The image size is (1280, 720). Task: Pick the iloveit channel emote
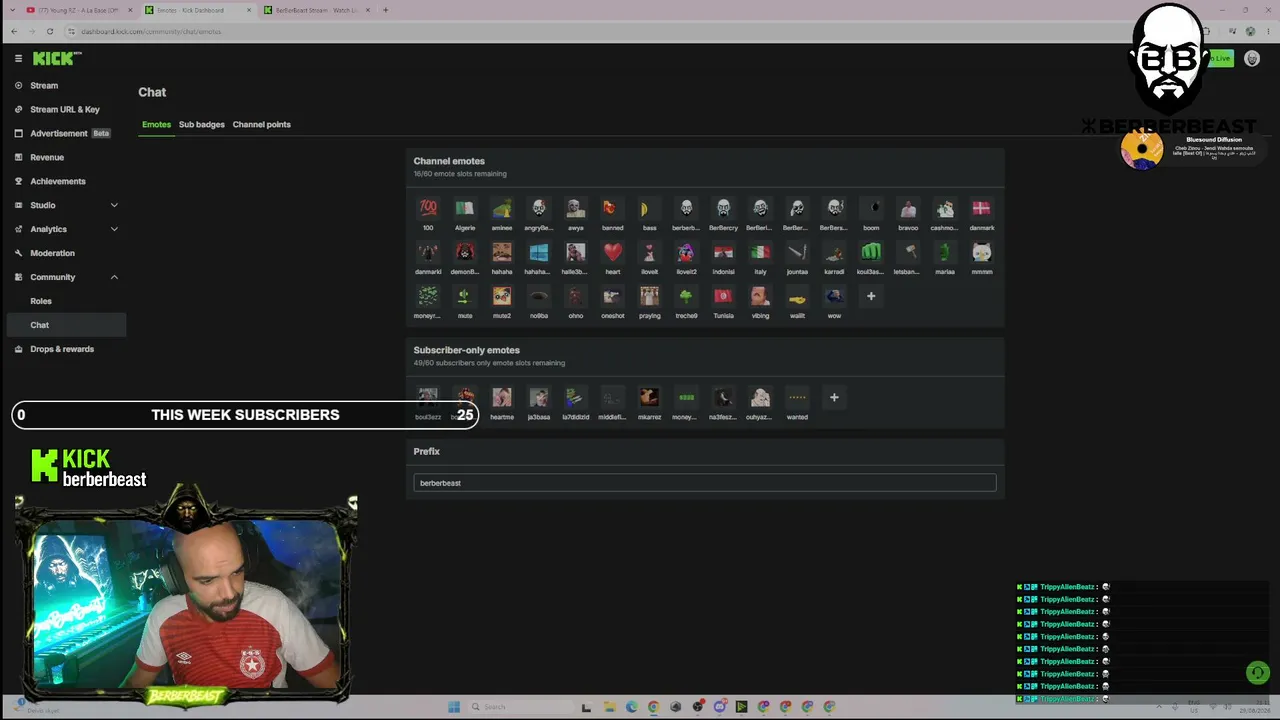pyautogui.click(x=649, y=252)
